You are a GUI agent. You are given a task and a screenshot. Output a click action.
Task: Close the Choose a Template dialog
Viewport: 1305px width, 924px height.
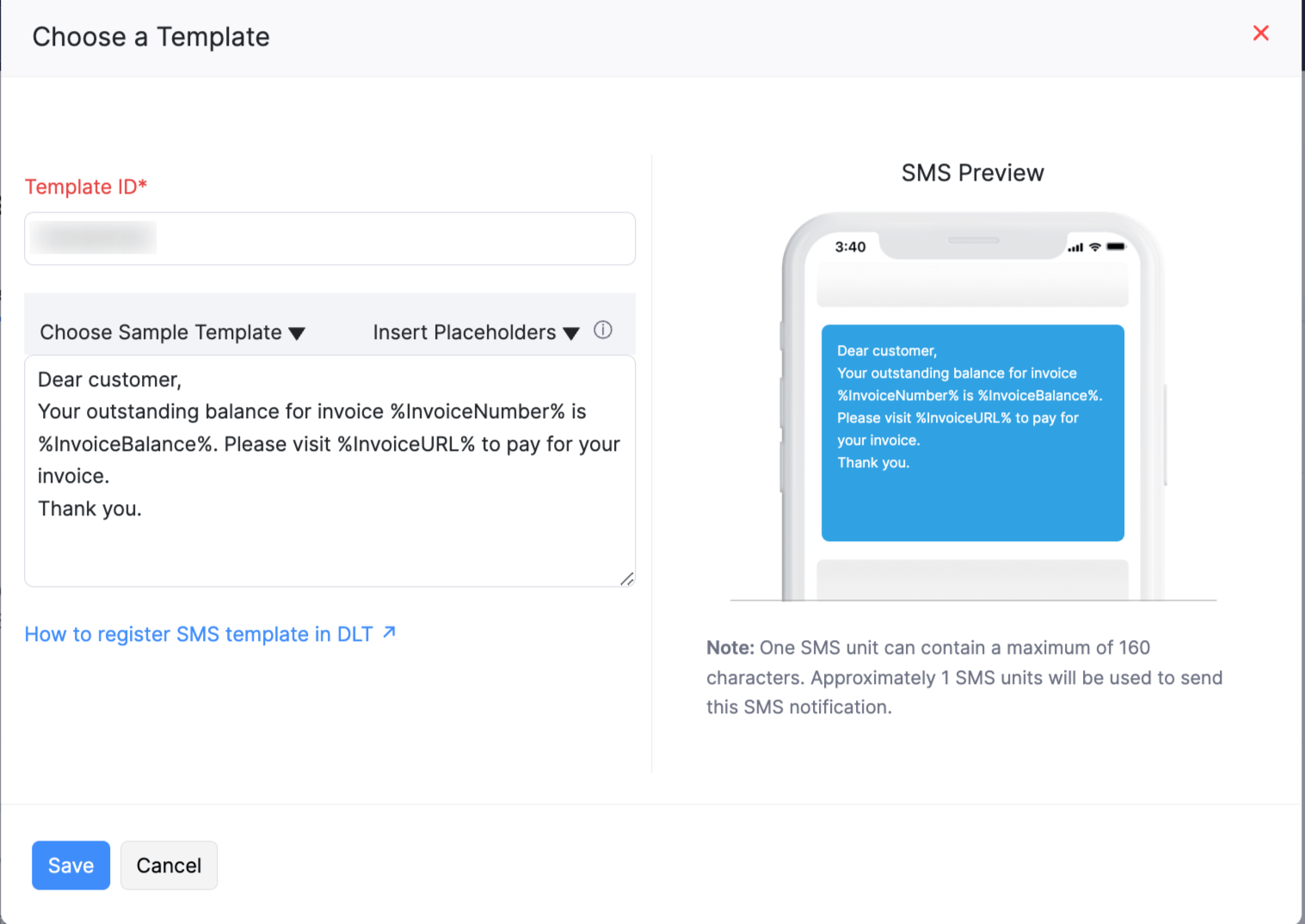(x=1260, y=34)
